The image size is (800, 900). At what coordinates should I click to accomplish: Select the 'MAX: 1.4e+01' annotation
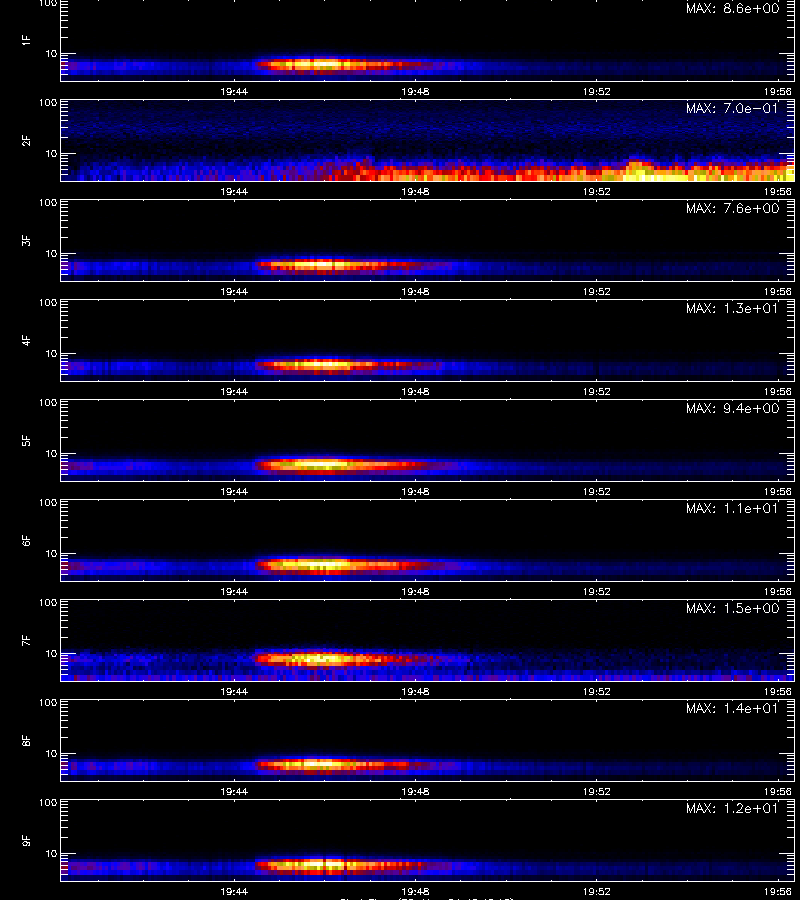[732, 708]
